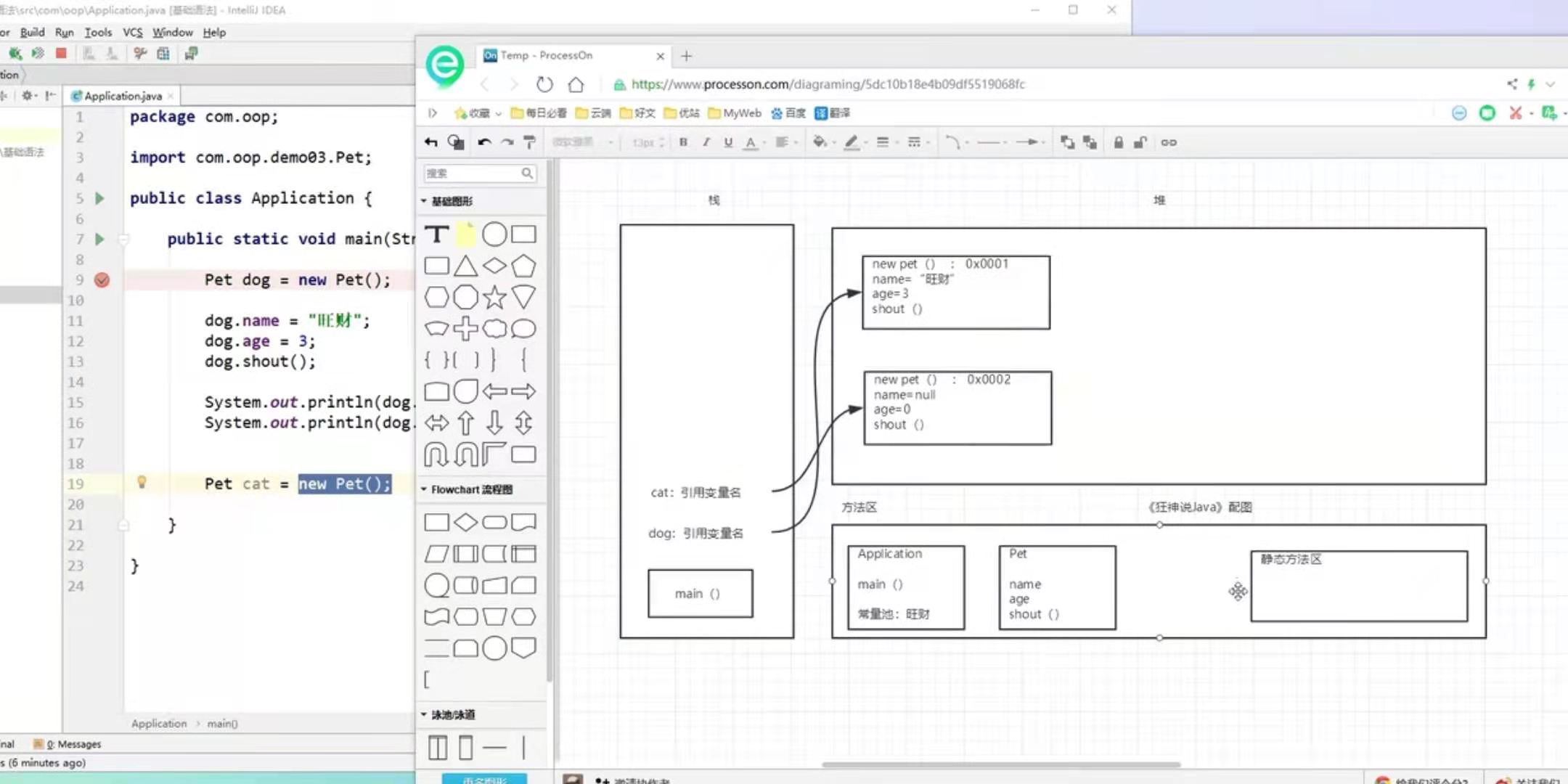The width and height of the screenshot is (1568, 784).
Task: Open the font family dropdown
Action: coord(582,142)
